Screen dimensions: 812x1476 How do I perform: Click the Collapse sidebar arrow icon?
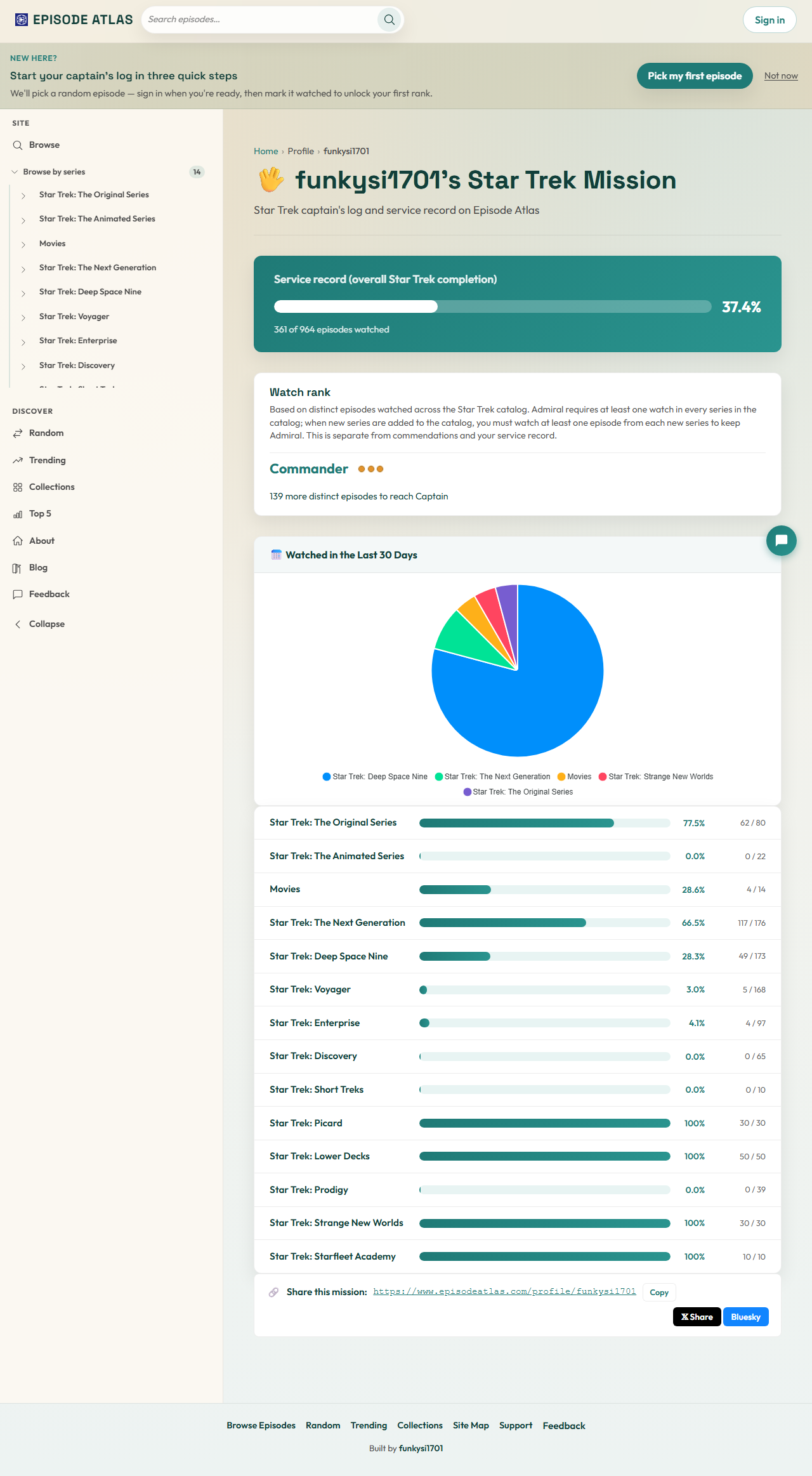coord(18,624)
